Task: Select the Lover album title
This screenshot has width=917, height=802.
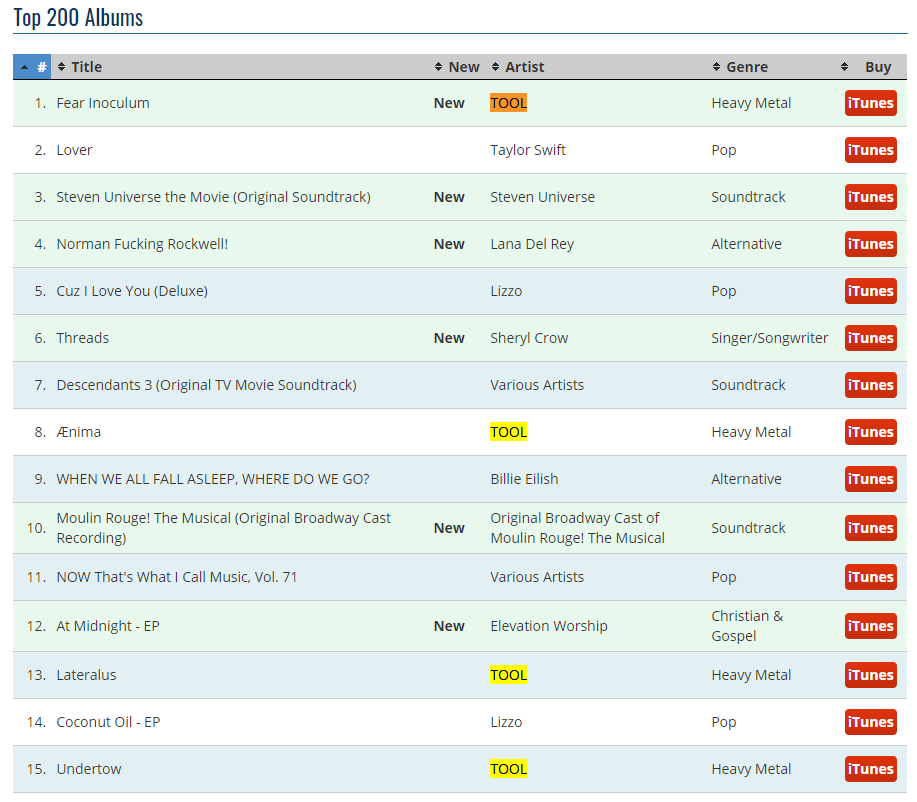Action: [74, 150]
